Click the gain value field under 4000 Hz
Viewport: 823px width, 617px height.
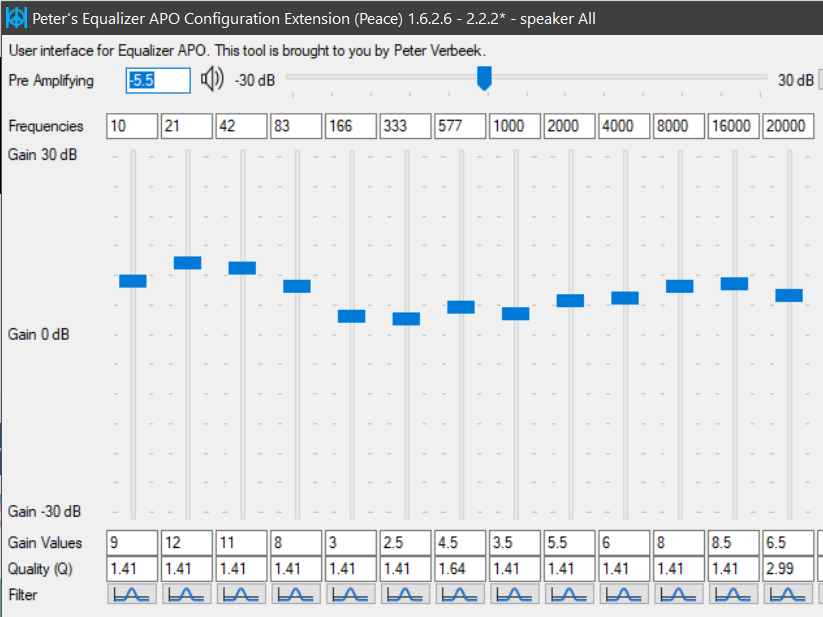click(x=623, y=542)
